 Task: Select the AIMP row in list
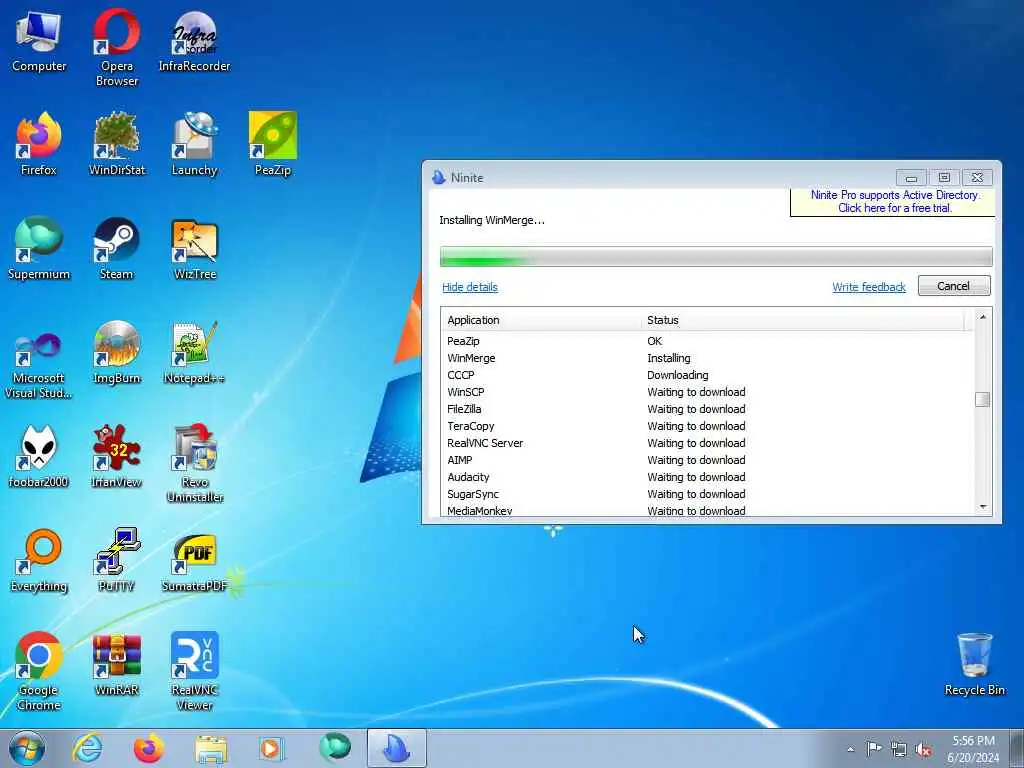pyautogui.click(x=707, y=460)
